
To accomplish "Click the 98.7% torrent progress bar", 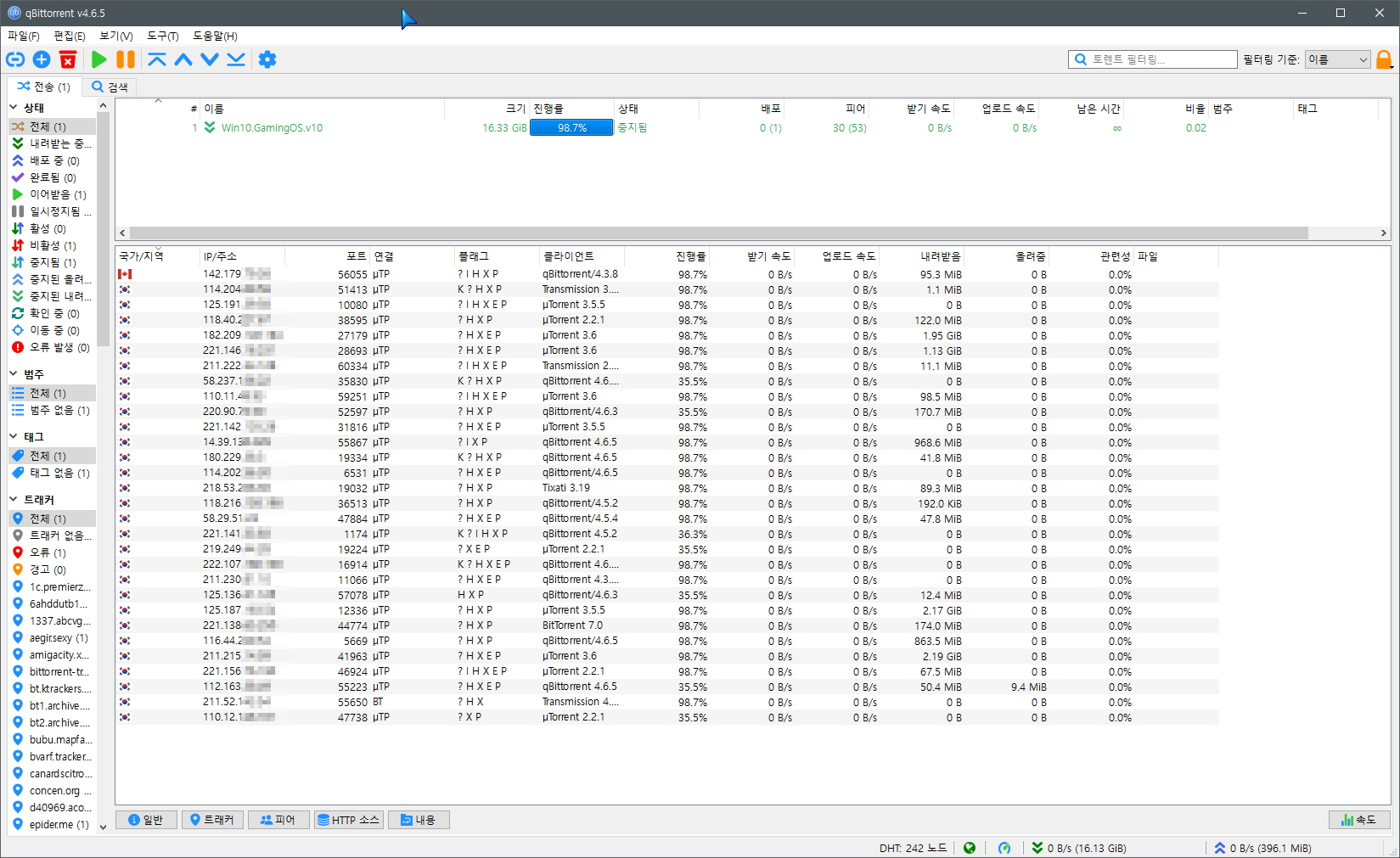I will coord(571,127).
